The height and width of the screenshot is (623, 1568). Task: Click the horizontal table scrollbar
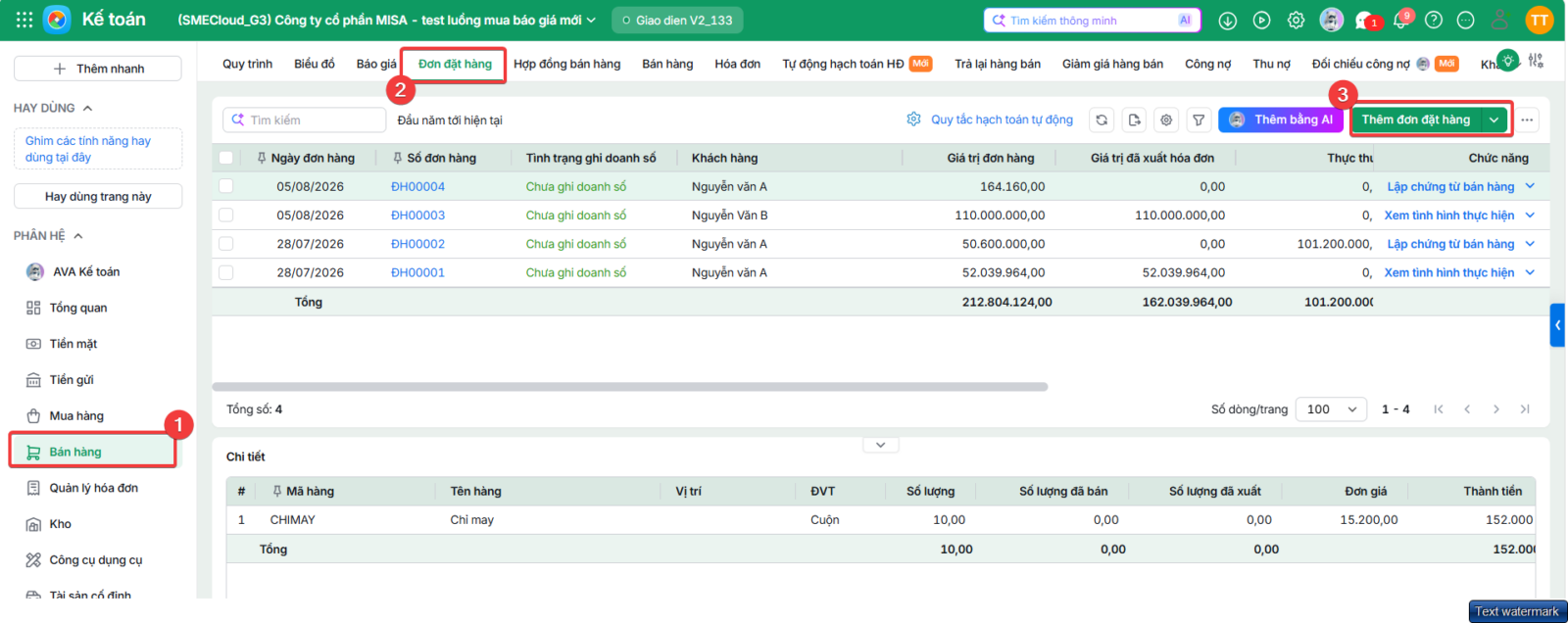(x=630, y=387)
